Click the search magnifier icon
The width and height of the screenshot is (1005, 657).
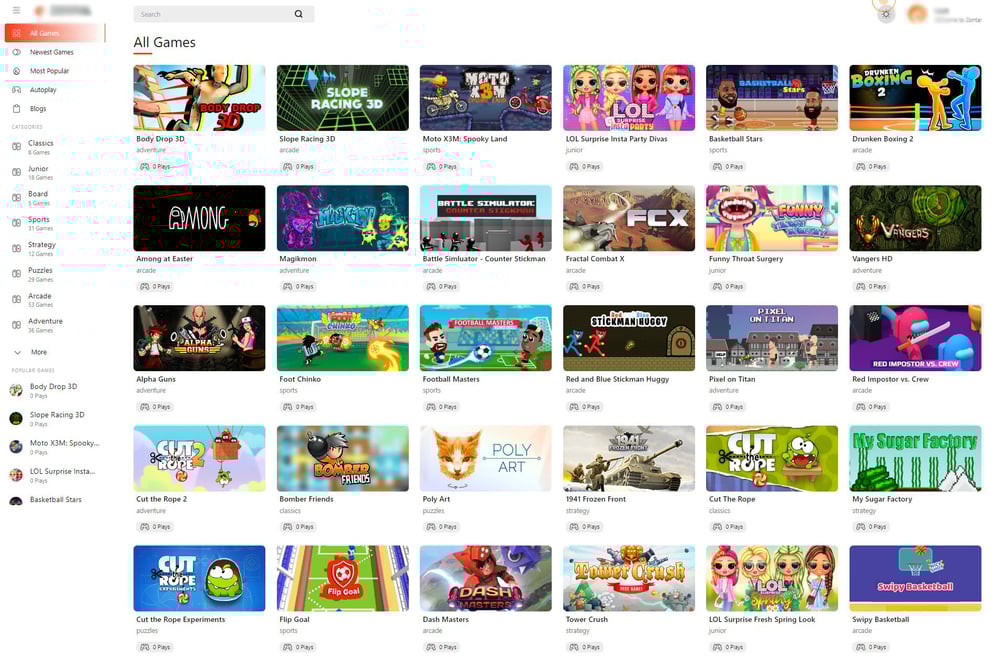(299, 14)
